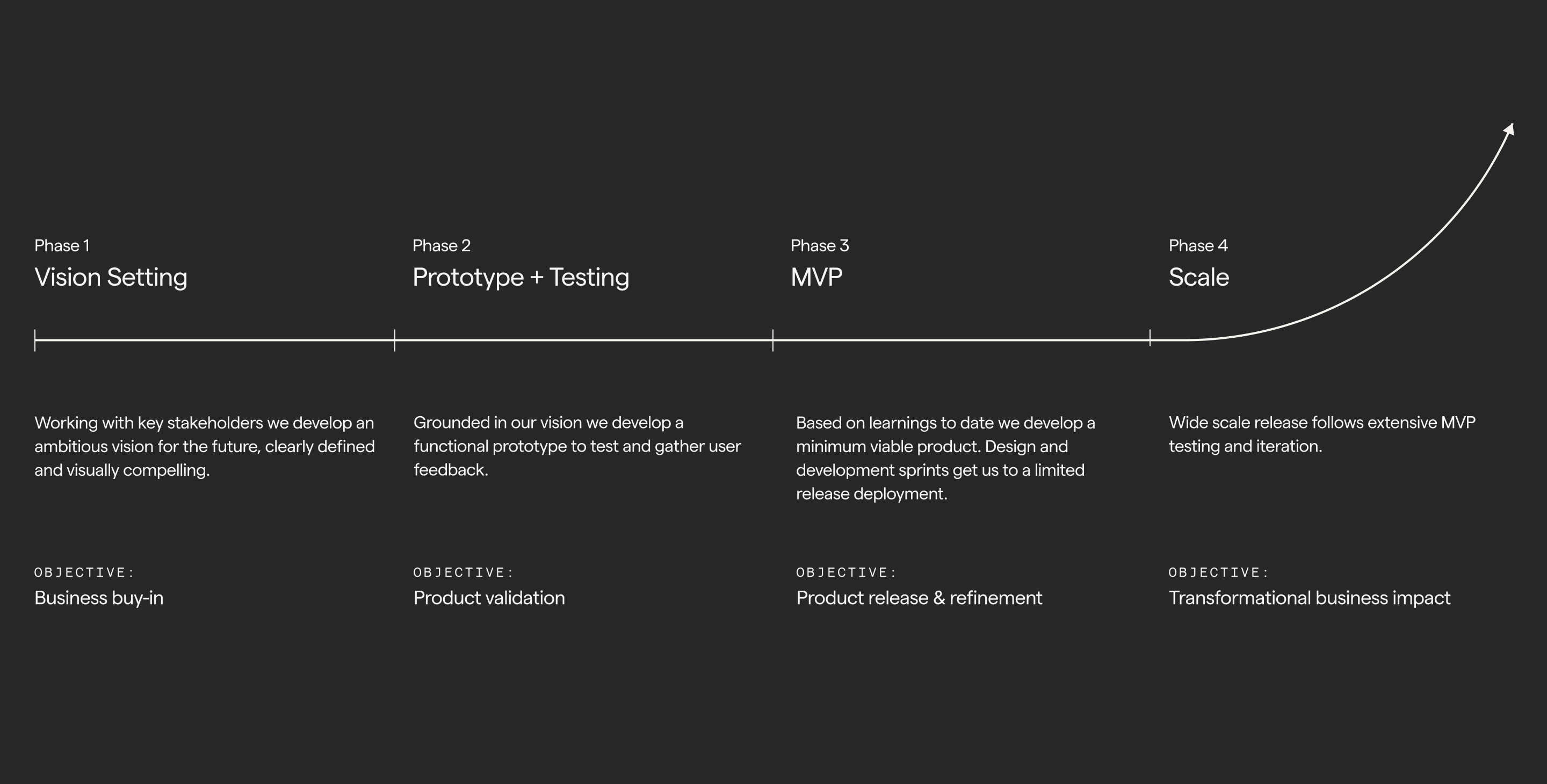Select the Product validation objective text
The image size is (1547, 784).
click(x=489, y=598)
